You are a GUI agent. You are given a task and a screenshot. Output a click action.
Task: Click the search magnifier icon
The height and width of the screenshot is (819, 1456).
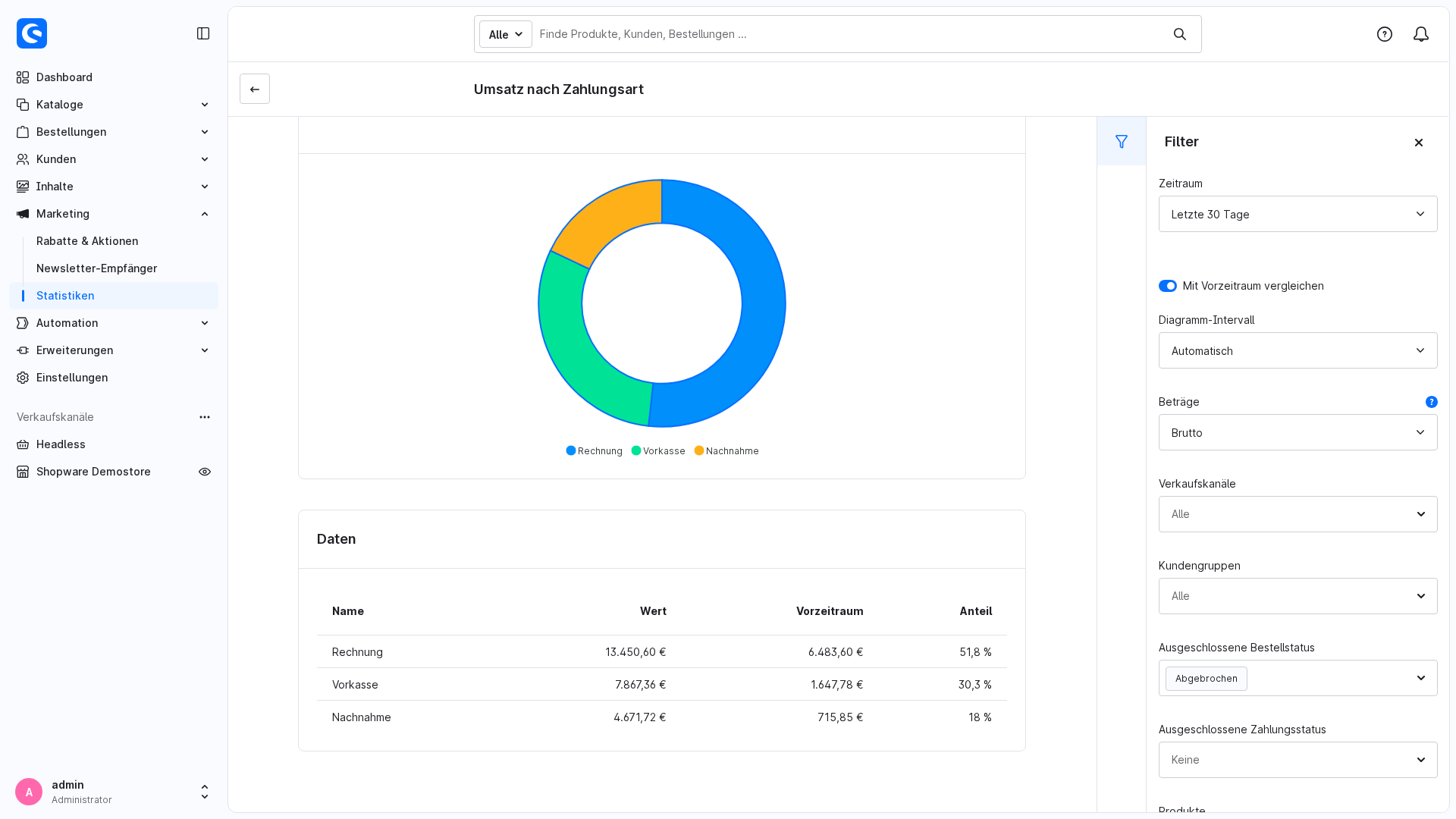coord(1180,34)
